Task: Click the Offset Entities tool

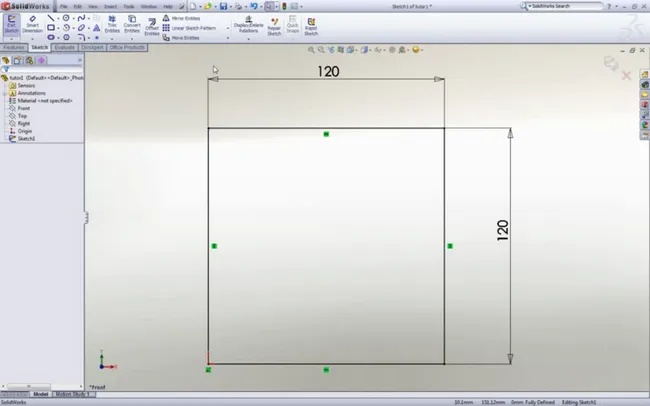Action: tap(152, 27)
